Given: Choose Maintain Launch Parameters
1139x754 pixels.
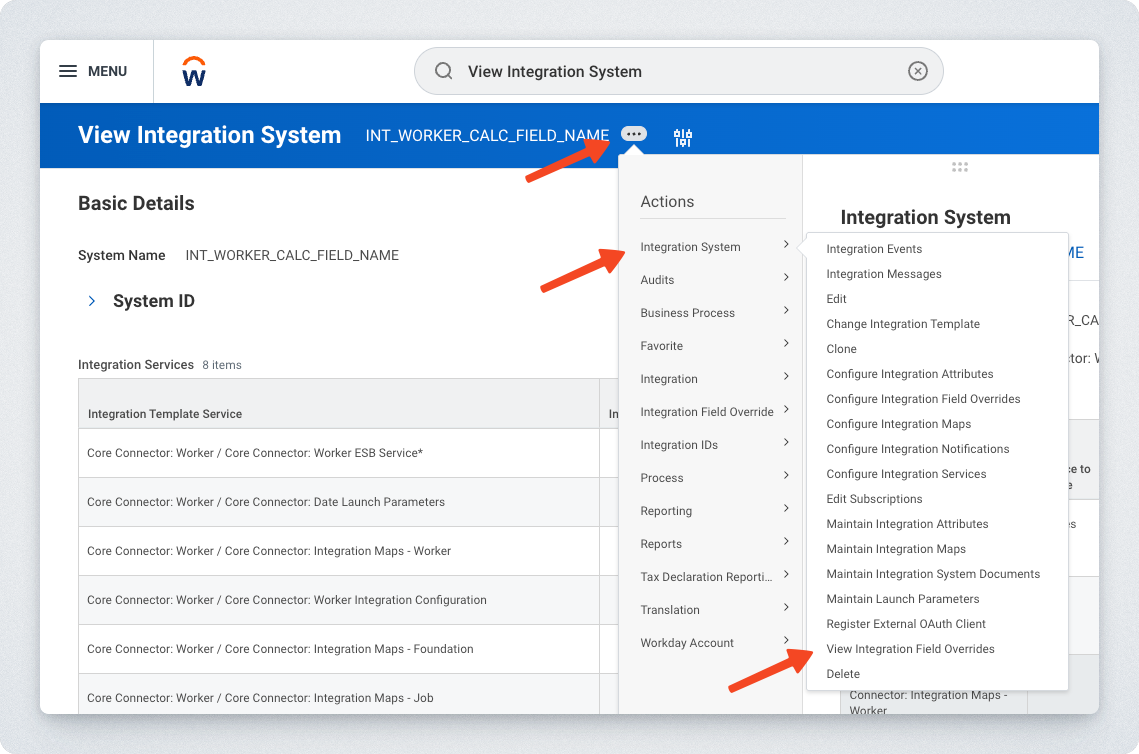Looking at the screenshot, I should pos(902,599).
